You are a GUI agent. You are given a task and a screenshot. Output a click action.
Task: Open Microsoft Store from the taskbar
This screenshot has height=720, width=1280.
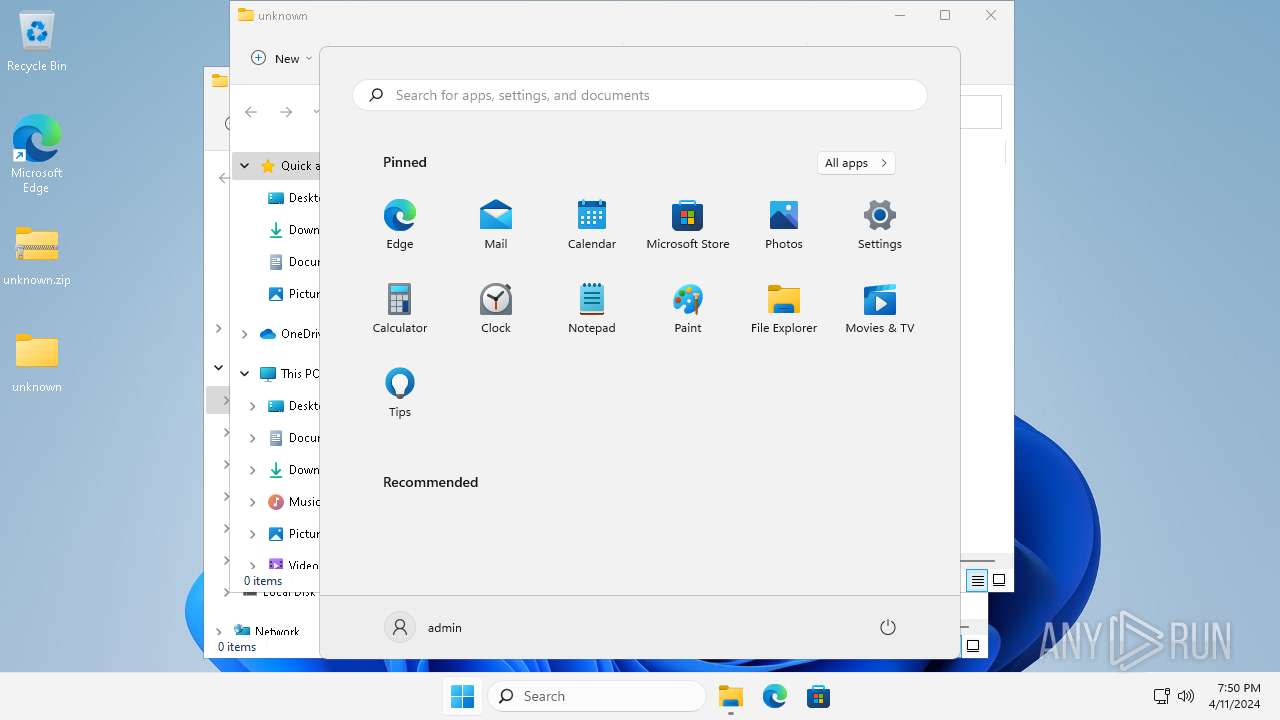coord(818,696)
